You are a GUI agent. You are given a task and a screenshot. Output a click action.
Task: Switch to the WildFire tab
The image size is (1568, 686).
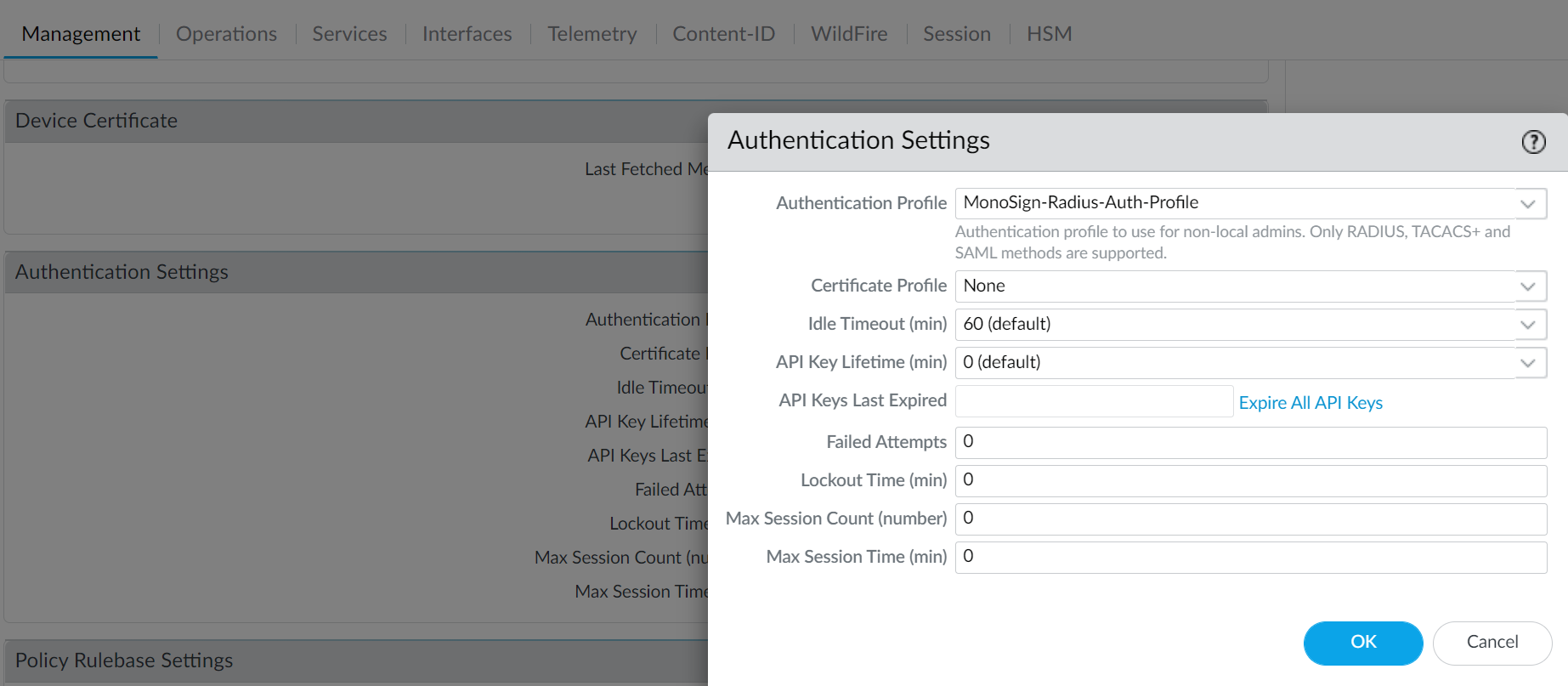click(849, 34)
